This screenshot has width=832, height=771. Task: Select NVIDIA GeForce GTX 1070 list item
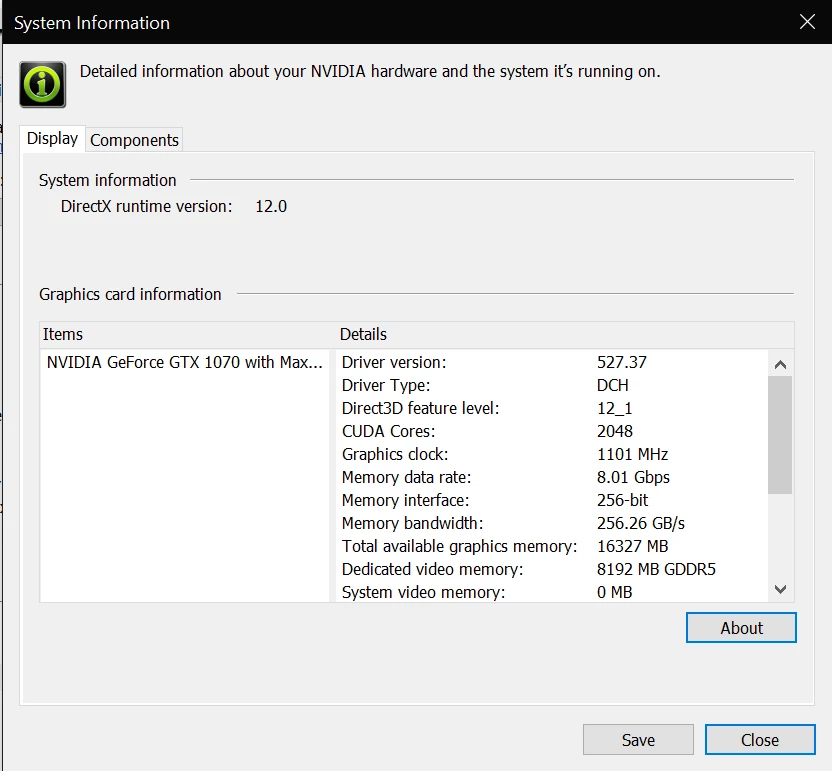(185, 362)
